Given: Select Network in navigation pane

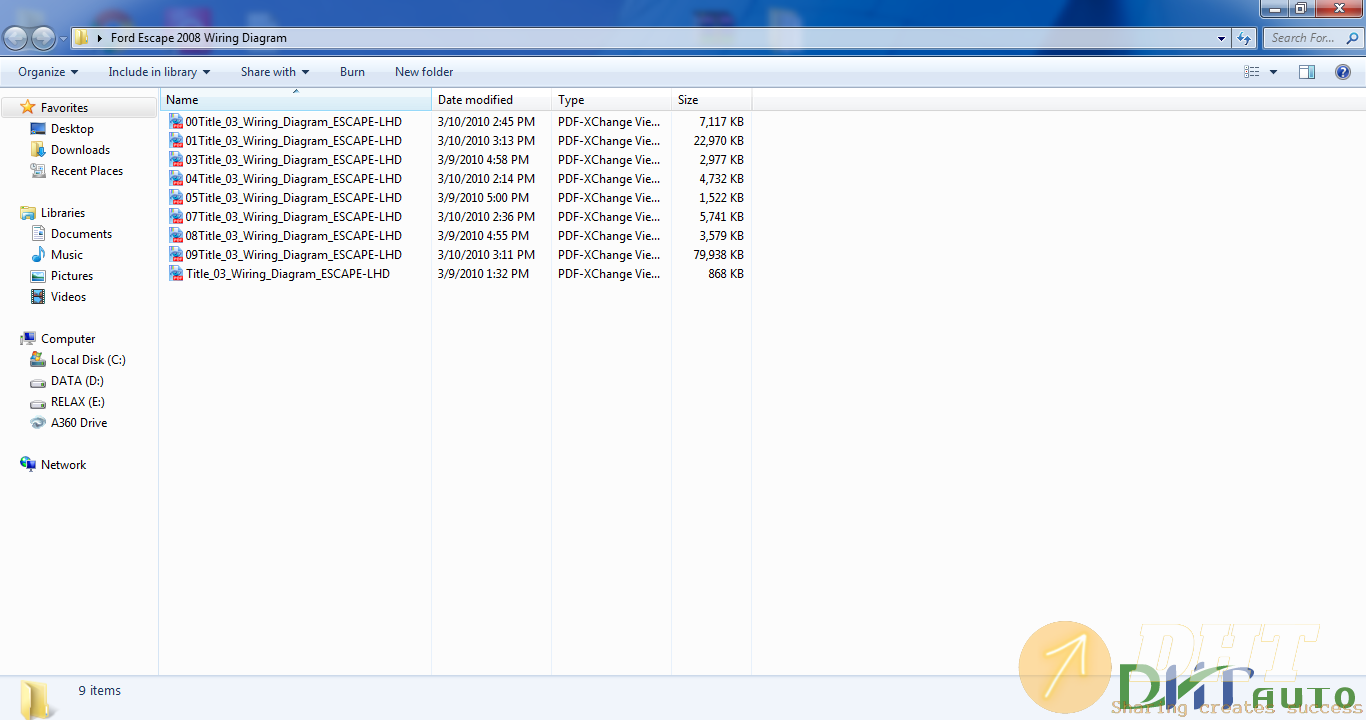Looking at the screenshot, I should [63, 465].
